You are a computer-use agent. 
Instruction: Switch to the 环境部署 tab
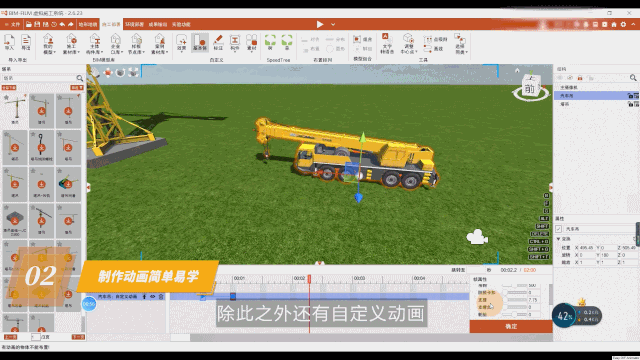coord(134,24)
